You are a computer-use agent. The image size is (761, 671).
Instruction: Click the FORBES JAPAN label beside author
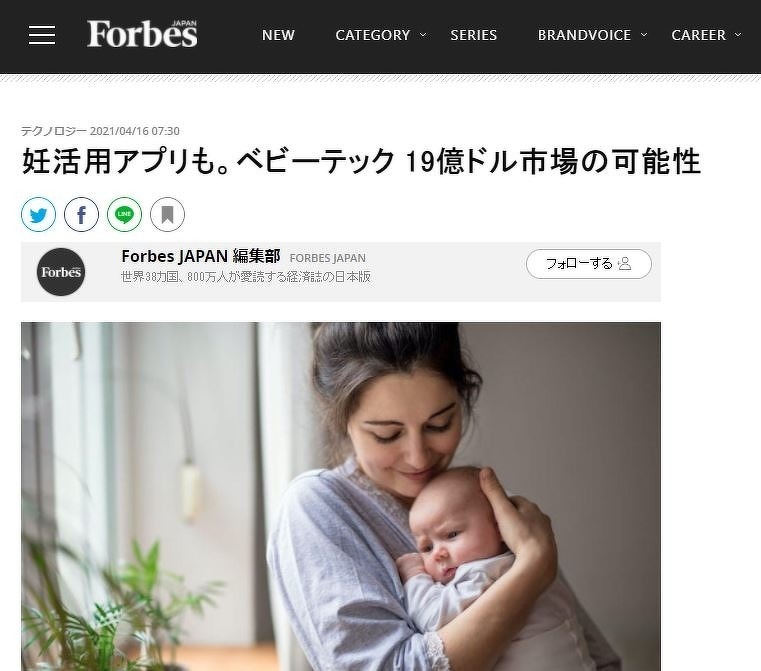pos(328,258)
